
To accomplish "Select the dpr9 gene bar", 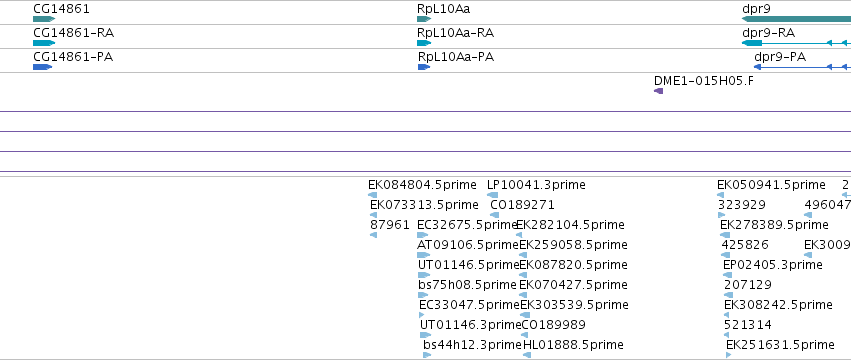I will [x=796, y=19].
